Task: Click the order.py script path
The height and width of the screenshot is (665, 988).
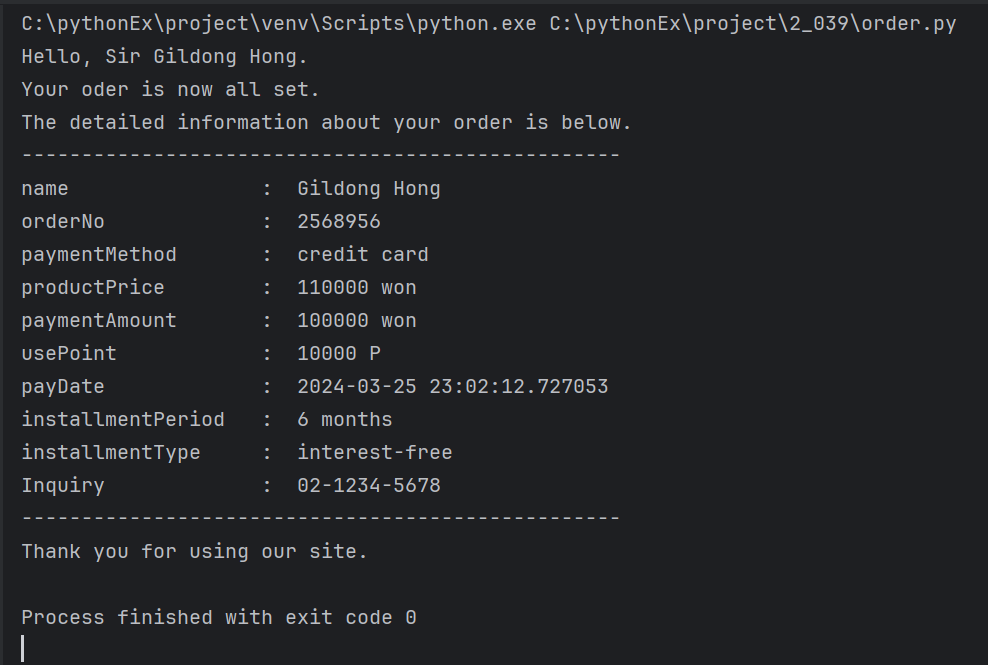Action: pos(753,24)
